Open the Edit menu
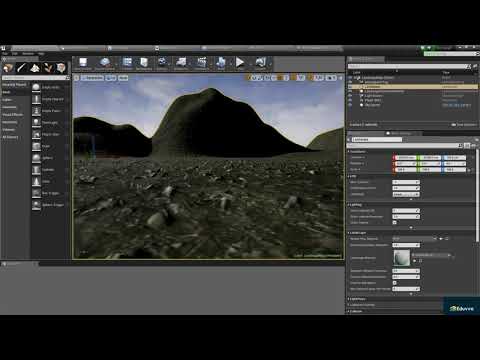 coord(15,54)
